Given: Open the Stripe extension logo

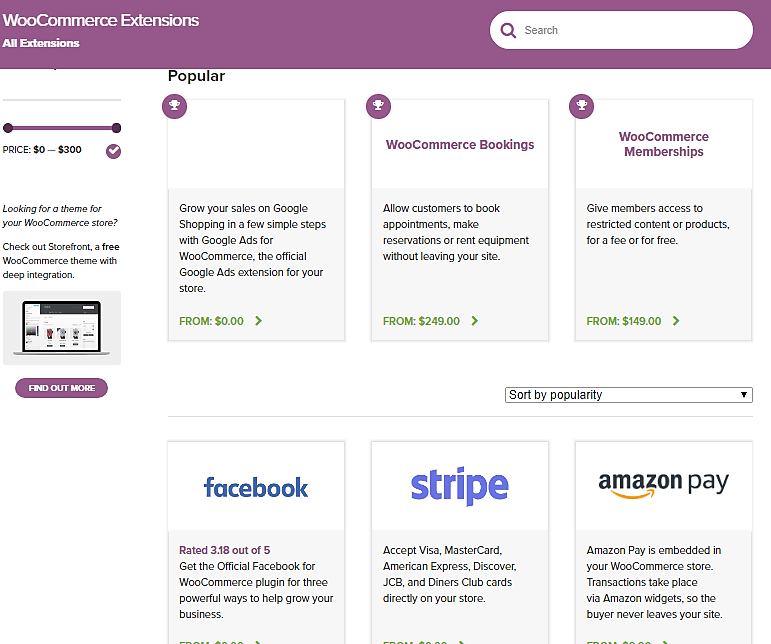Looking at the screenshot, I should pyautogui.click(x=460, y=486).
